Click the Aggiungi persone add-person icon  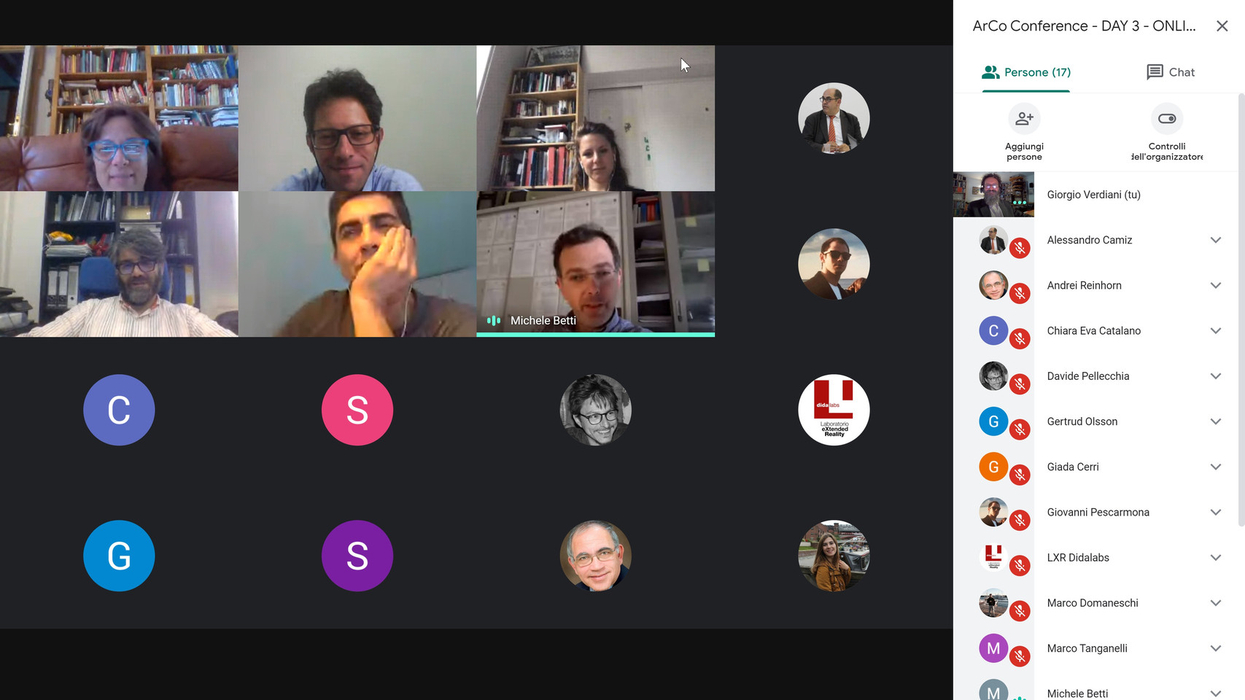point(1024,118)
